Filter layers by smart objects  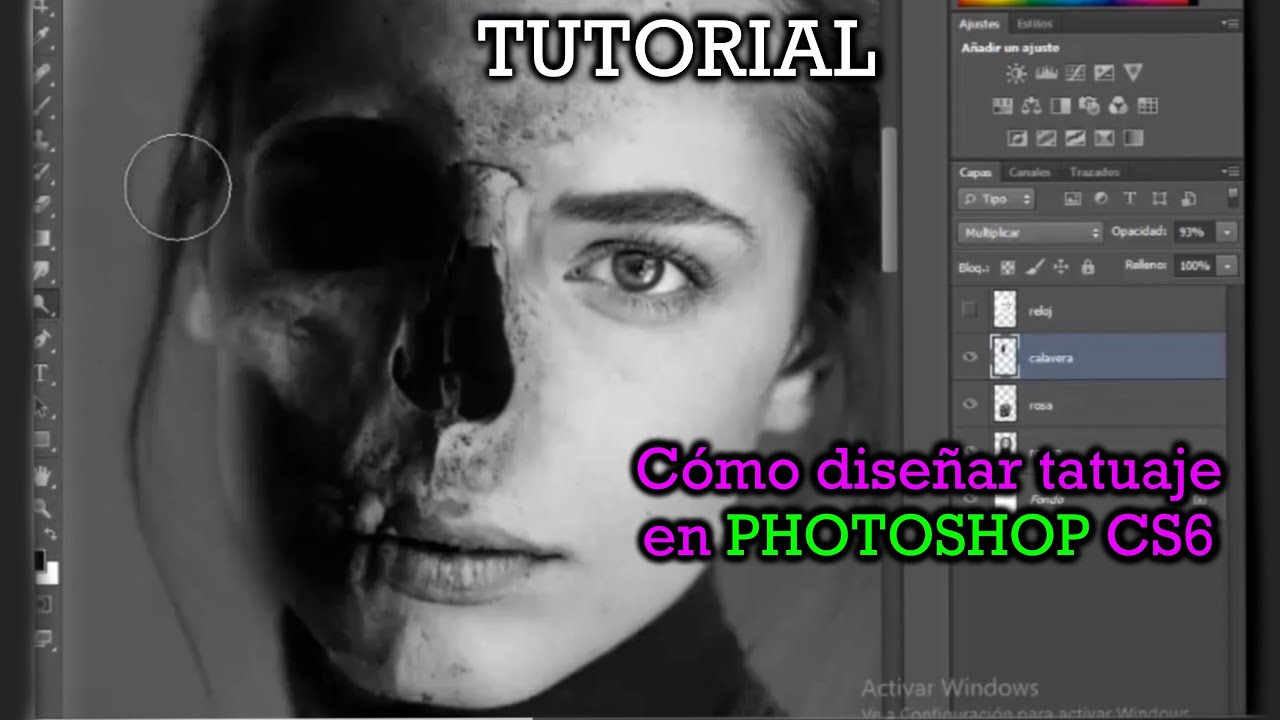[1188, 199]
